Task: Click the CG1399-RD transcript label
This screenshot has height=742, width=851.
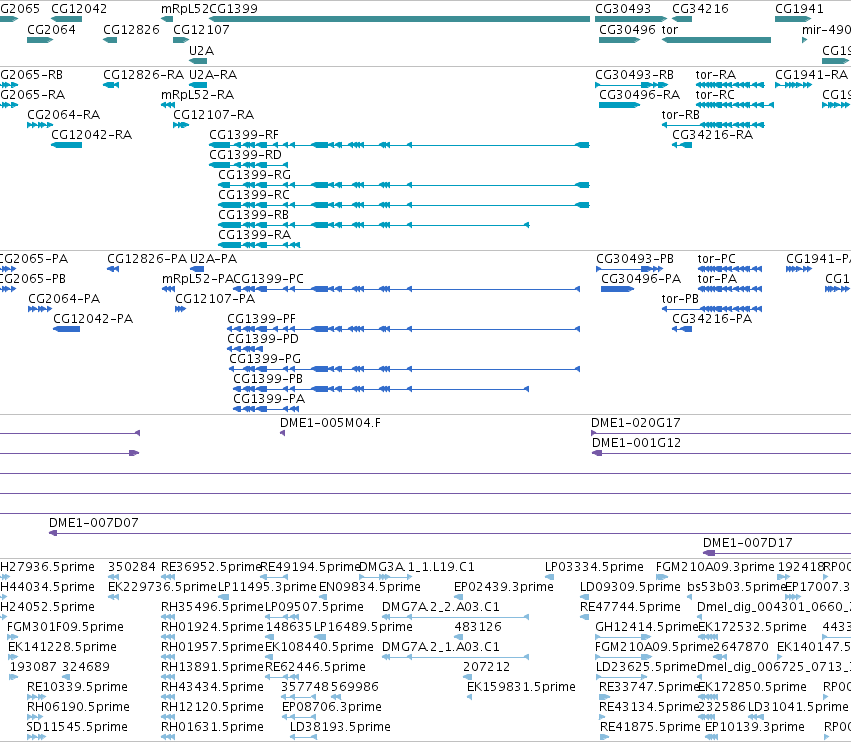Action: (245, 155)
